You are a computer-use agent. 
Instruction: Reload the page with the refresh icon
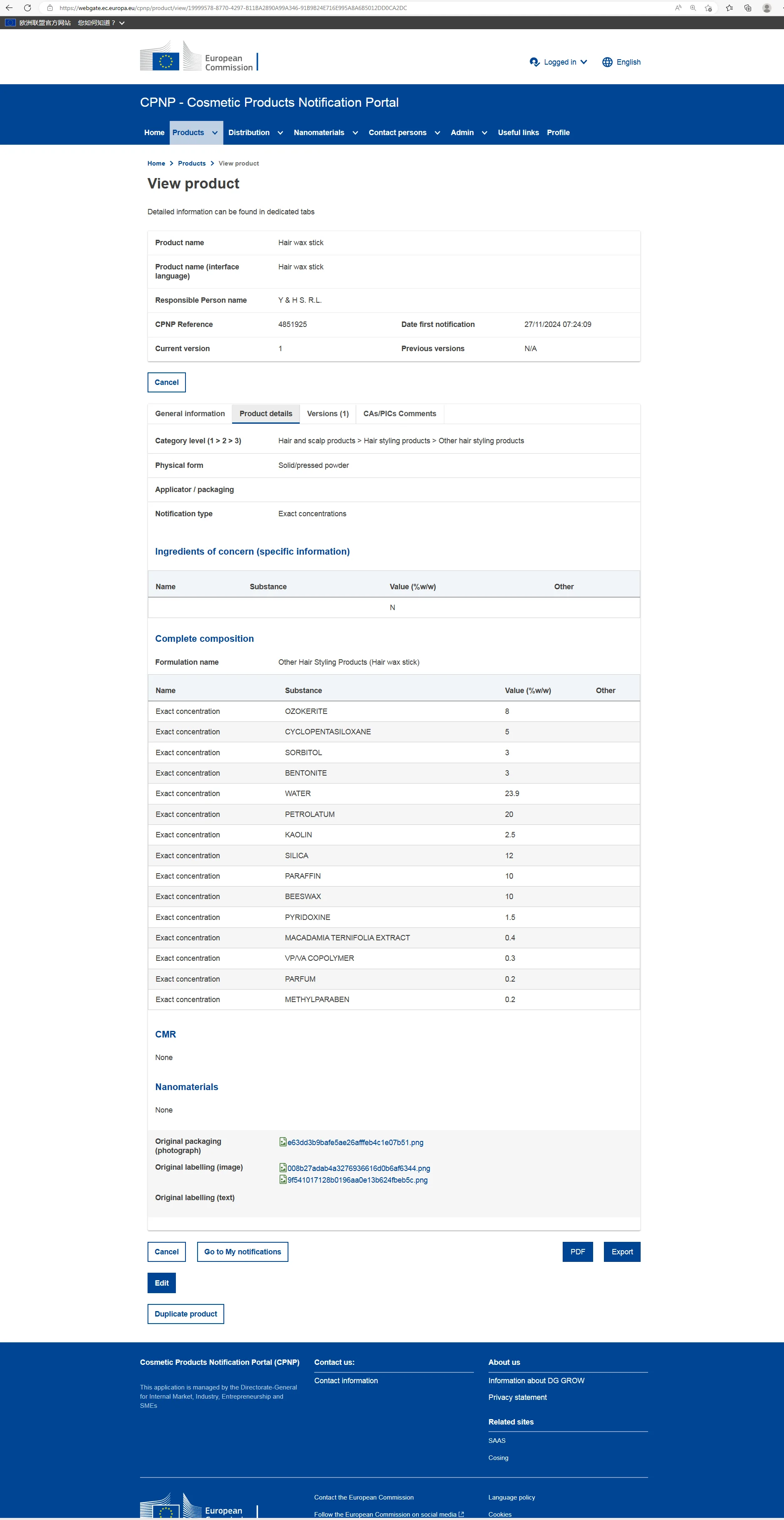[27, 8]
